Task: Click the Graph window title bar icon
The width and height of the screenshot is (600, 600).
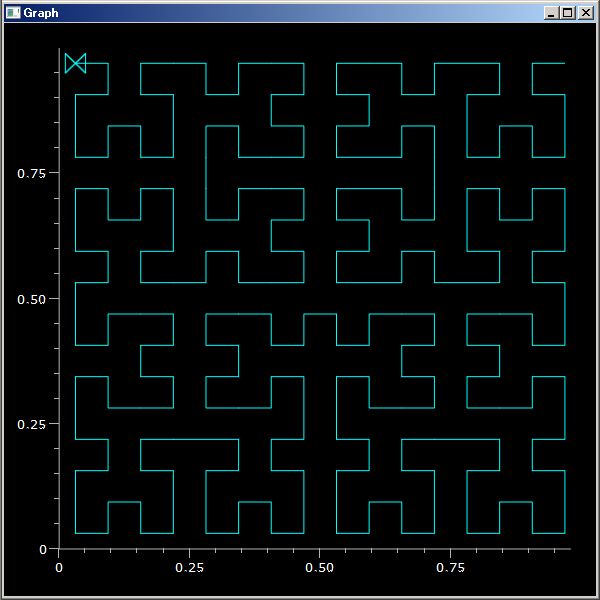Action: [13, 13]
